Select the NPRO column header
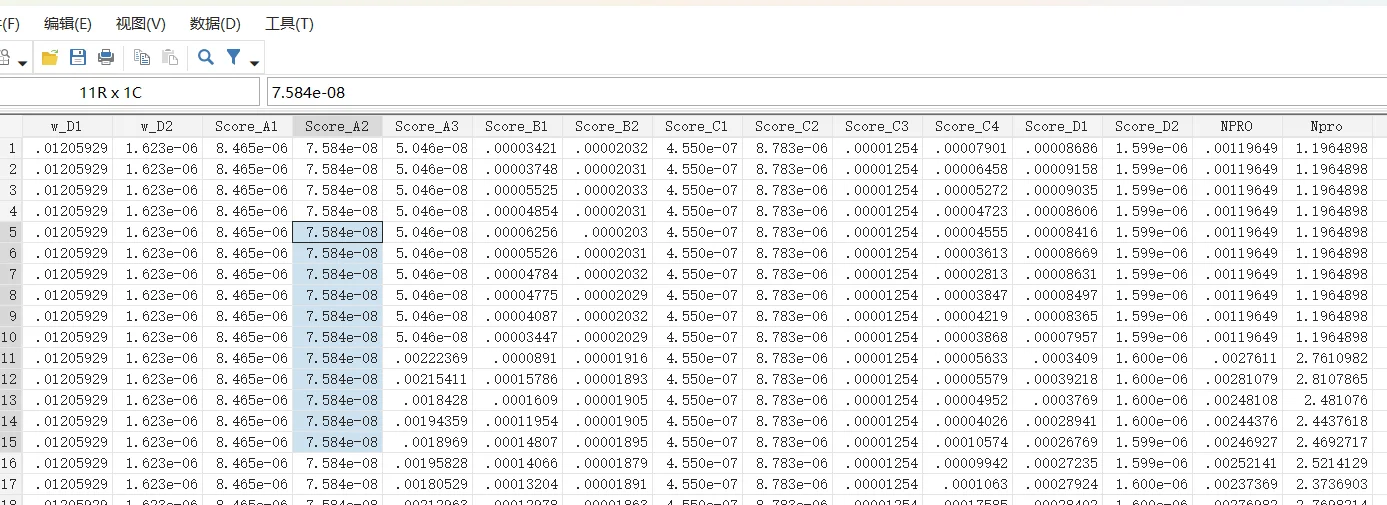Viewport: 1387px width, 505px height. click(1237, 126)
